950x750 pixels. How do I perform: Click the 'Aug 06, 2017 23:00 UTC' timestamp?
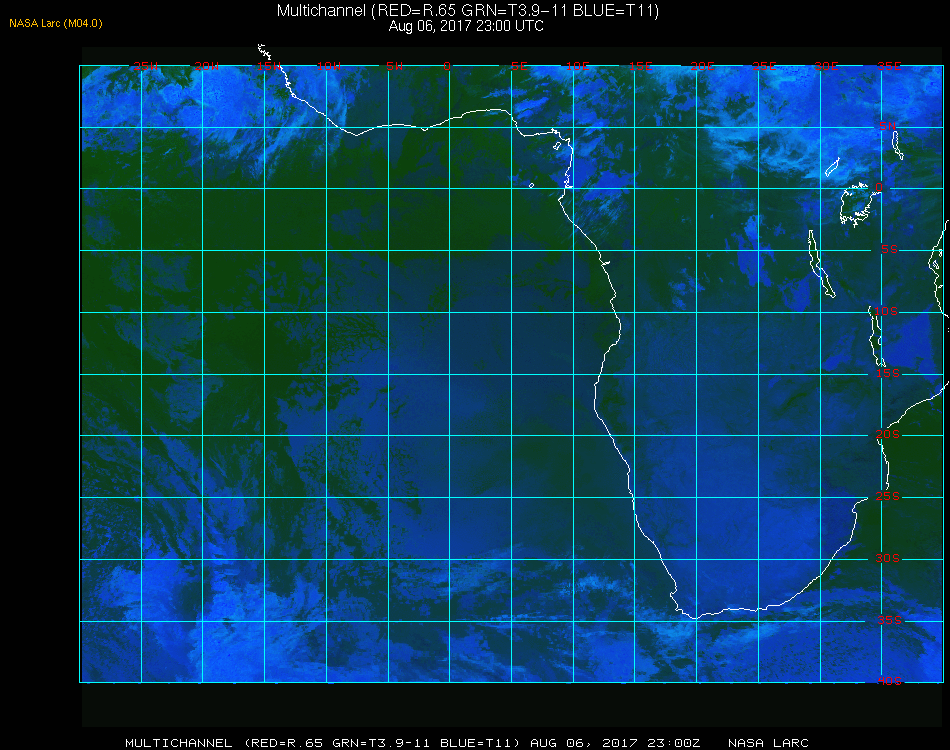466,26
